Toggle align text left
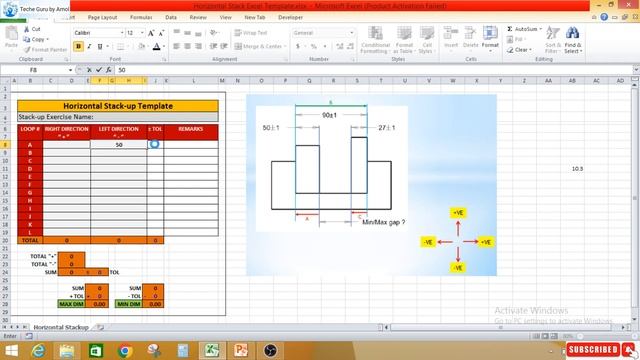This screenshot has height=360, width=640. click(x=176, y=47)
